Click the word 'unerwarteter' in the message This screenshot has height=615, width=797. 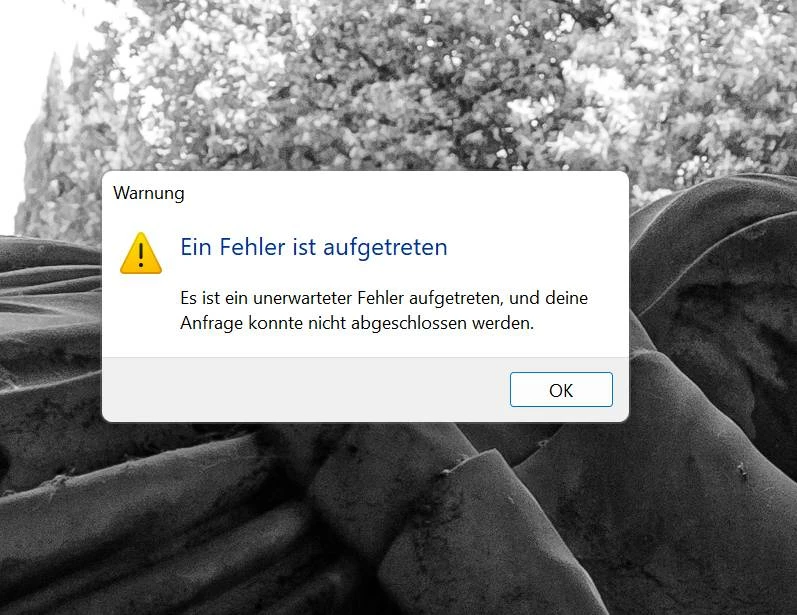point(302,298)
